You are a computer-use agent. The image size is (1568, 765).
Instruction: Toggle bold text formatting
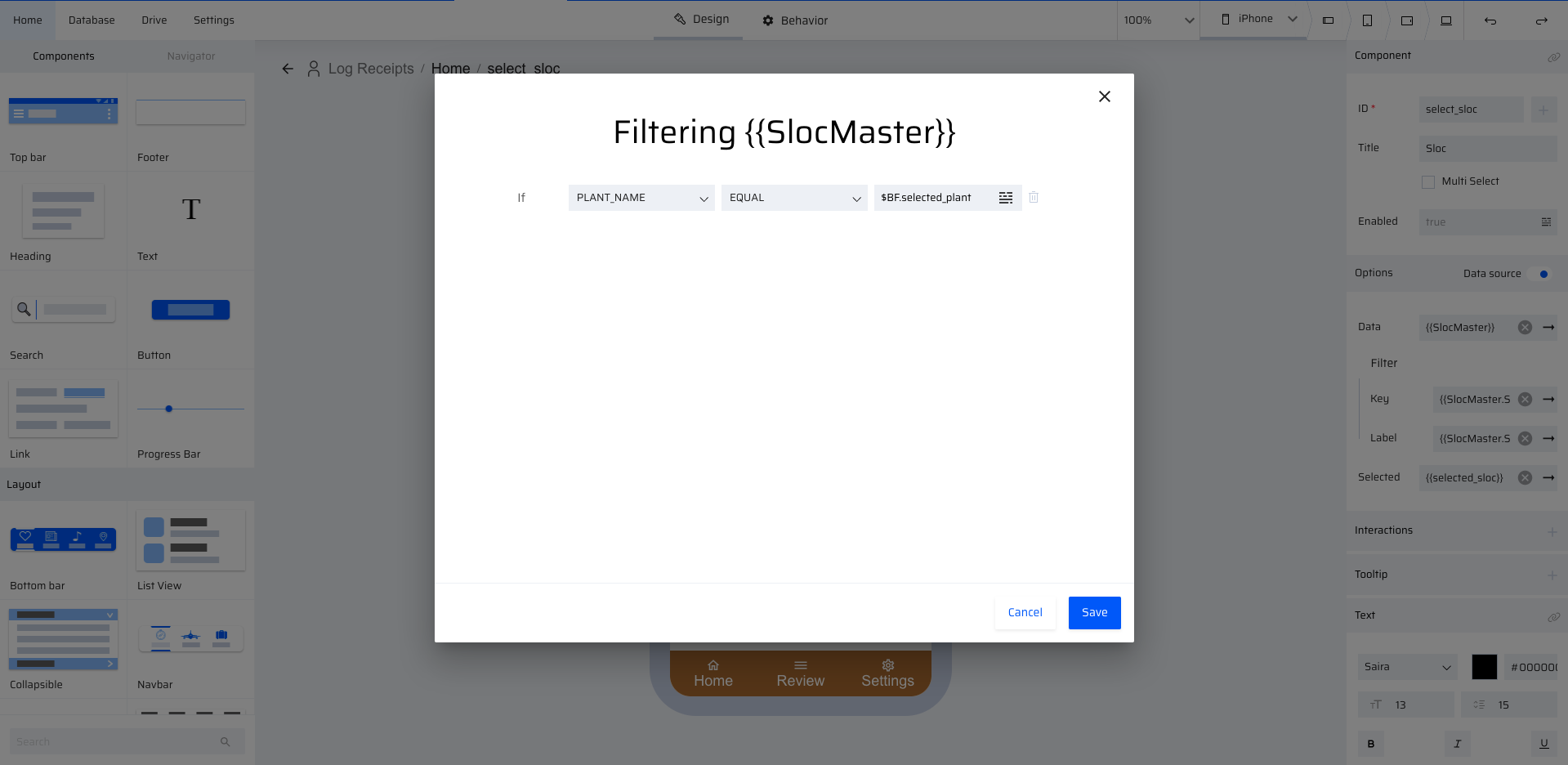coord(1371,744)
